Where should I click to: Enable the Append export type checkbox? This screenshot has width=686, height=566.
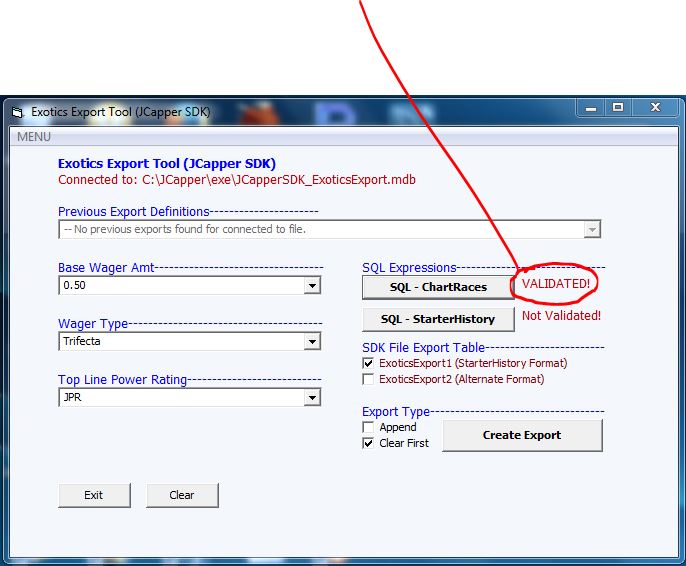(368, 427)
